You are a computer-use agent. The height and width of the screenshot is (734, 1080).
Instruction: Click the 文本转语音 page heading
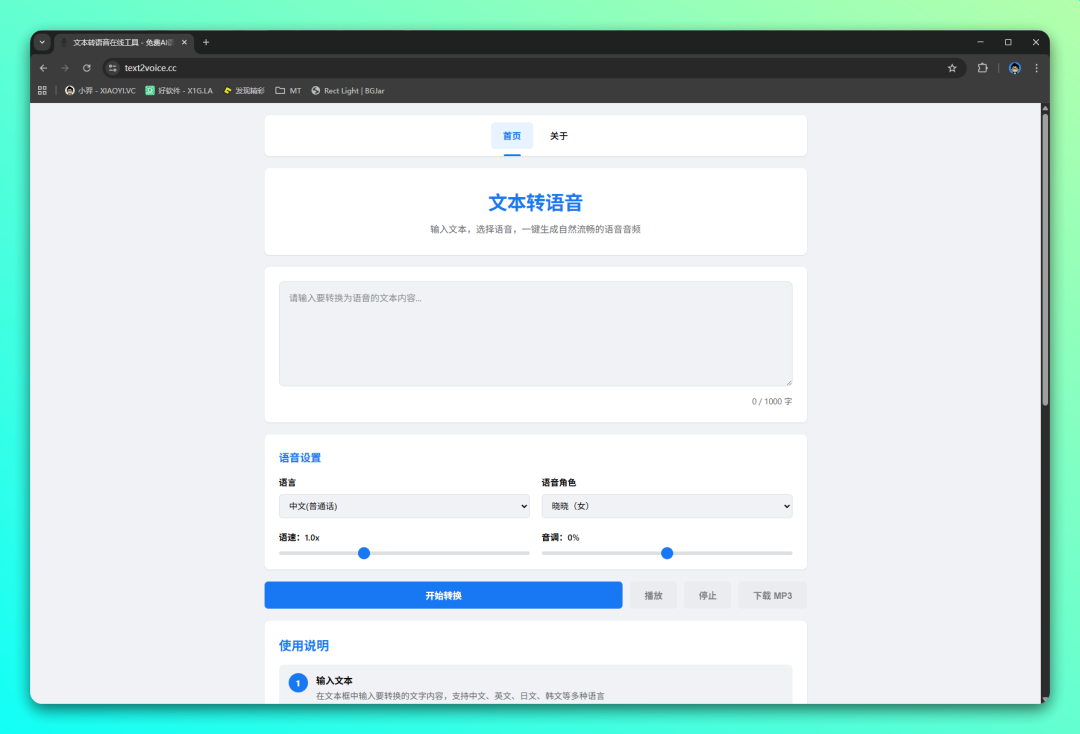[535, 203]
